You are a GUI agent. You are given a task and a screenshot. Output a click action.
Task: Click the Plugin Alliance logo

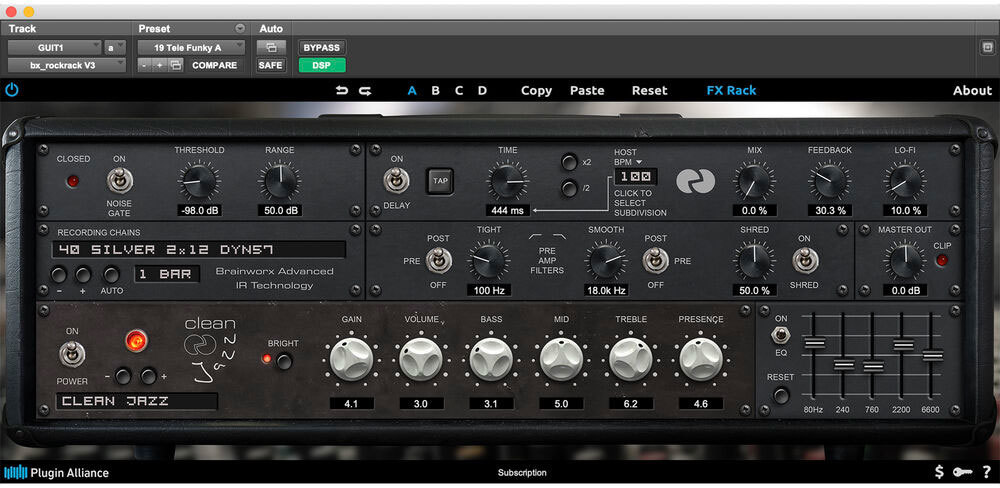56,472
